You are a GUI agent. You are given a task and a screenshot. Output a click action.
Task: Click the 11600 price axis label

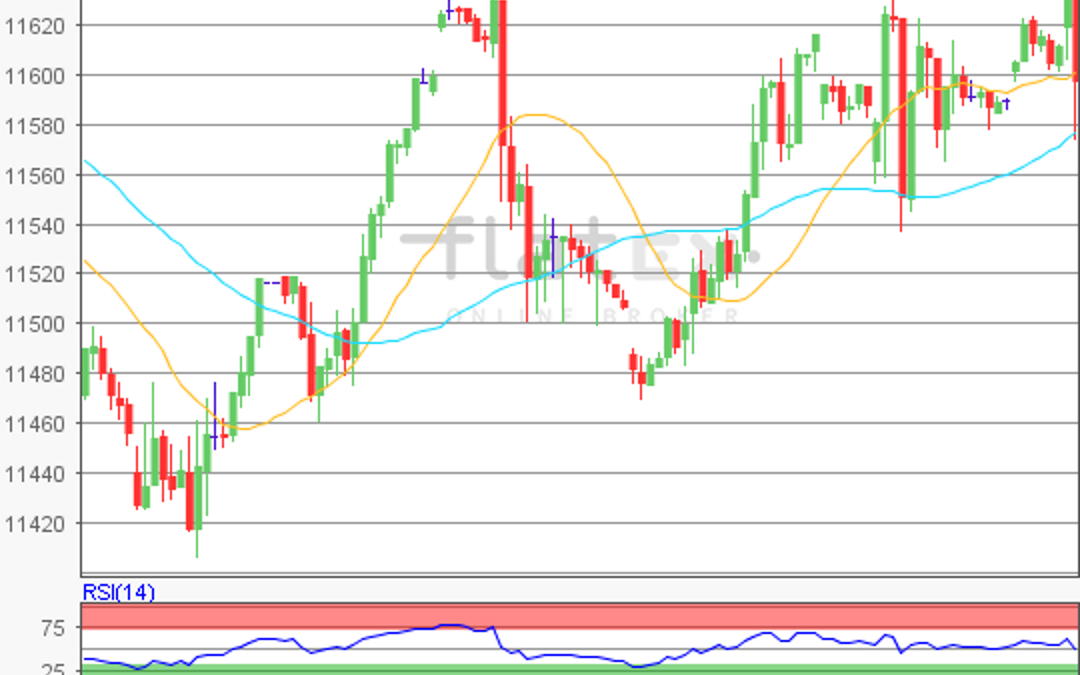click(34, 76)
